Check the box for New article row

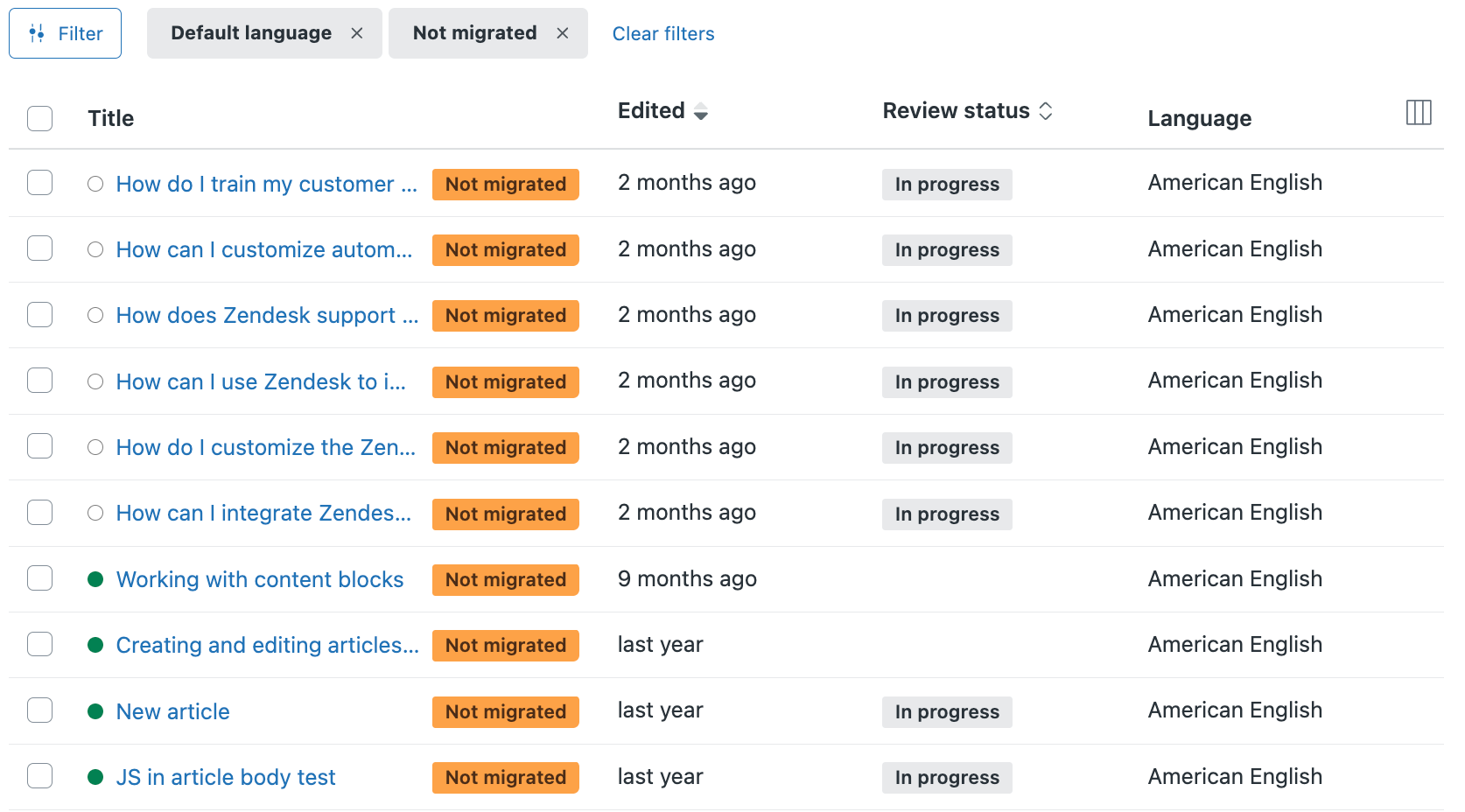(40, 710)
